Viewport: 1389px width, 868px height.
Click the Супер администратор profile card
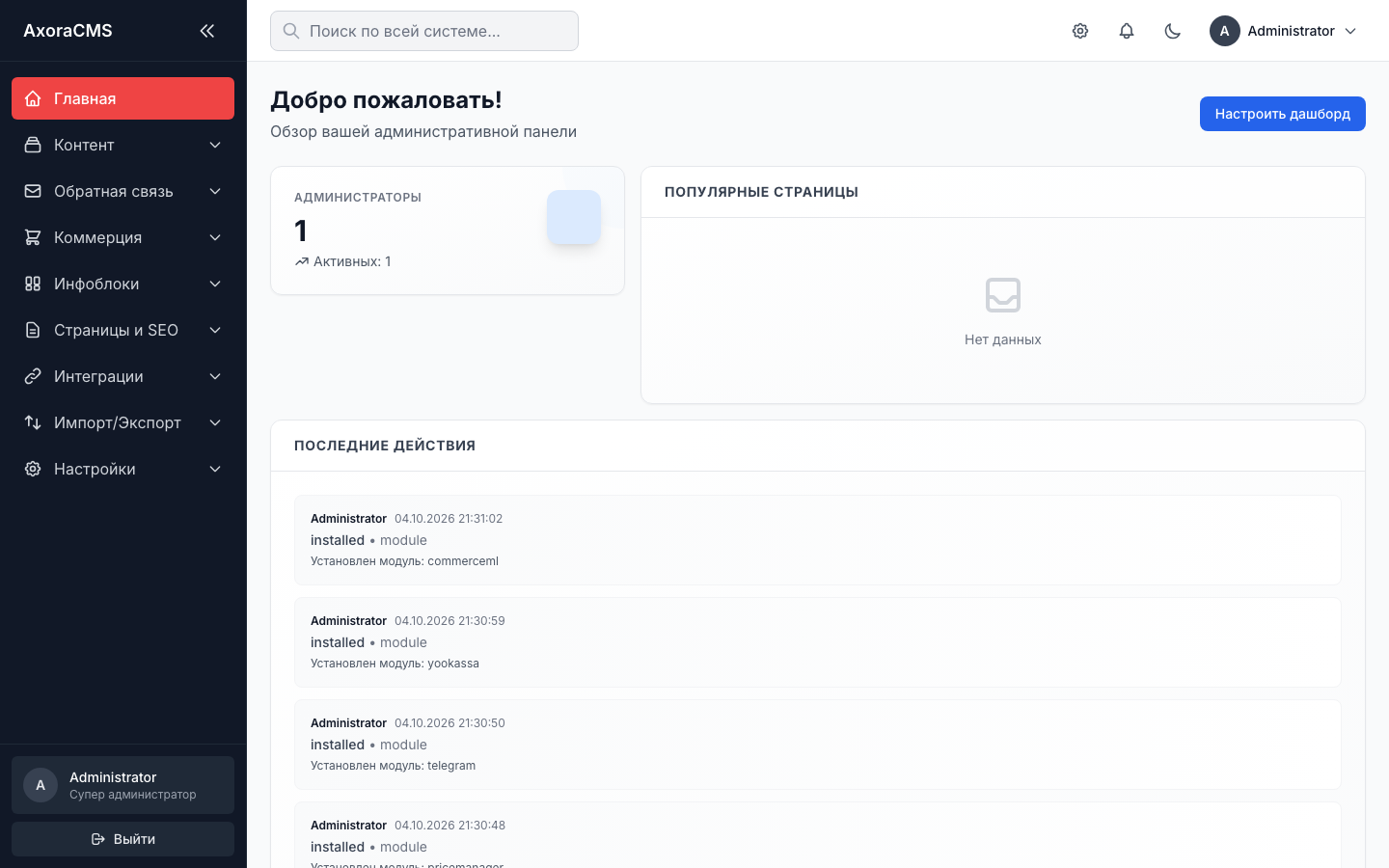point(123,785)
